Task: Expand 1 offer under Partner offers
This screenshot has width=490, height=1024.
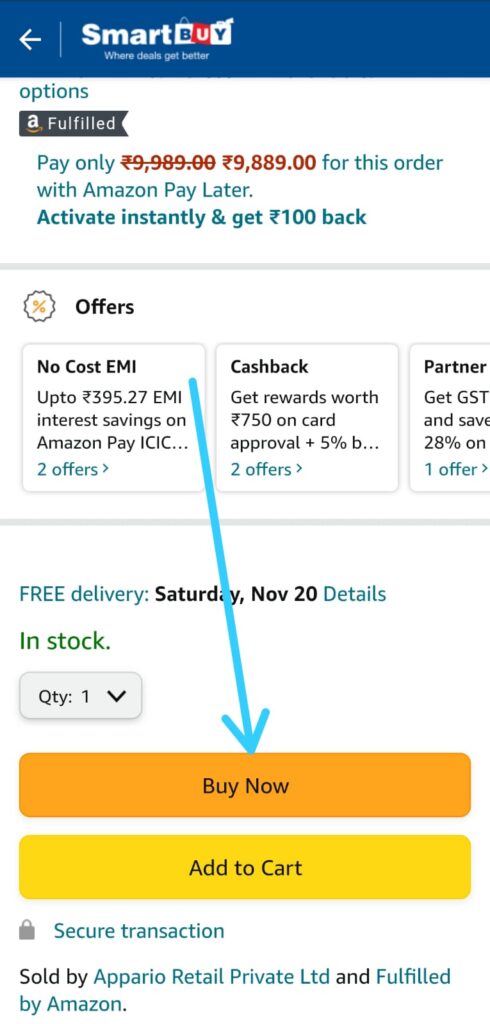Action: coord(456,451)
